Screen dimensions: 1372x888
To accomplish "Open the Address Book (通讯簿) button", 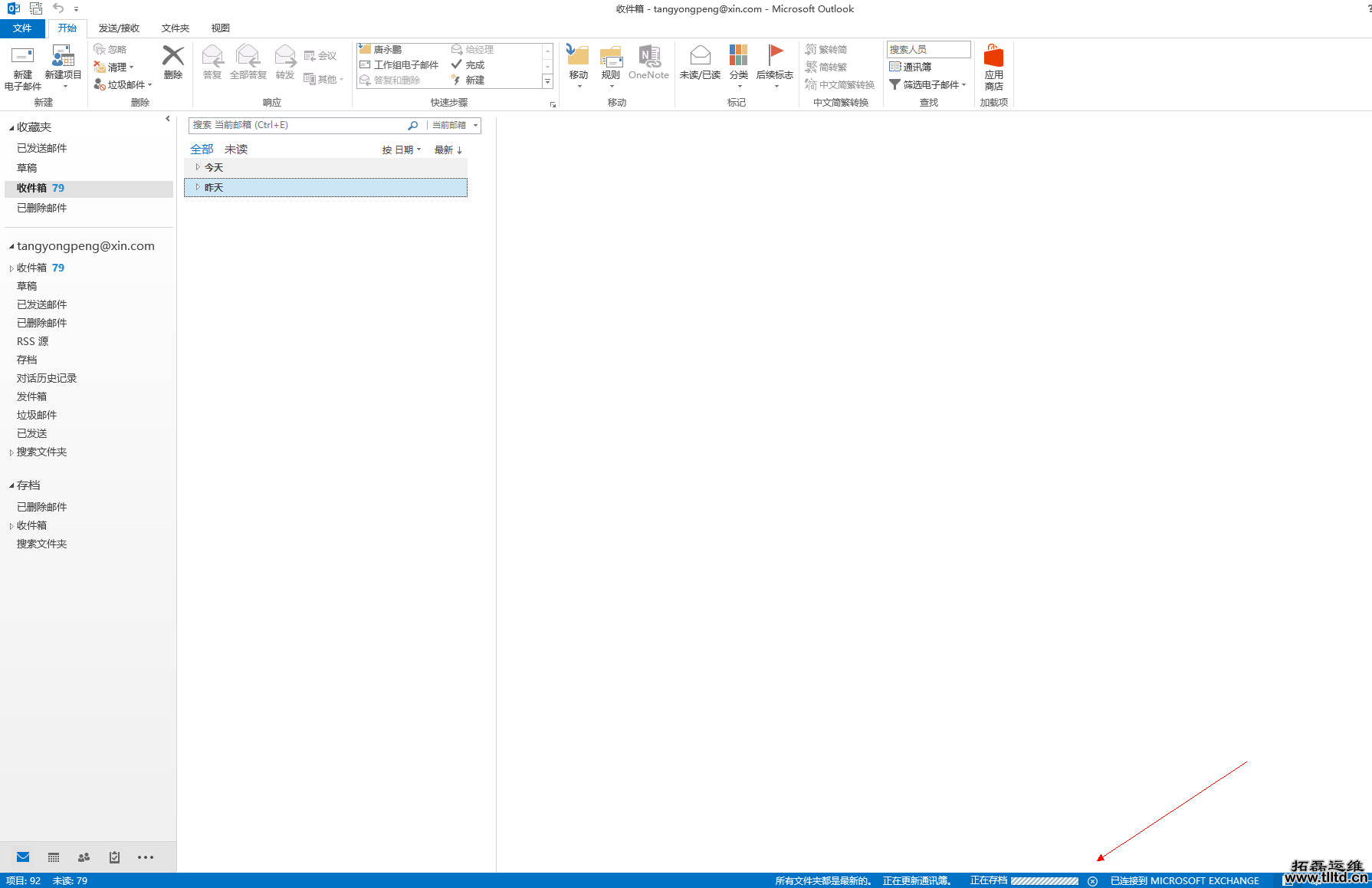I will [x=911, y=67].
